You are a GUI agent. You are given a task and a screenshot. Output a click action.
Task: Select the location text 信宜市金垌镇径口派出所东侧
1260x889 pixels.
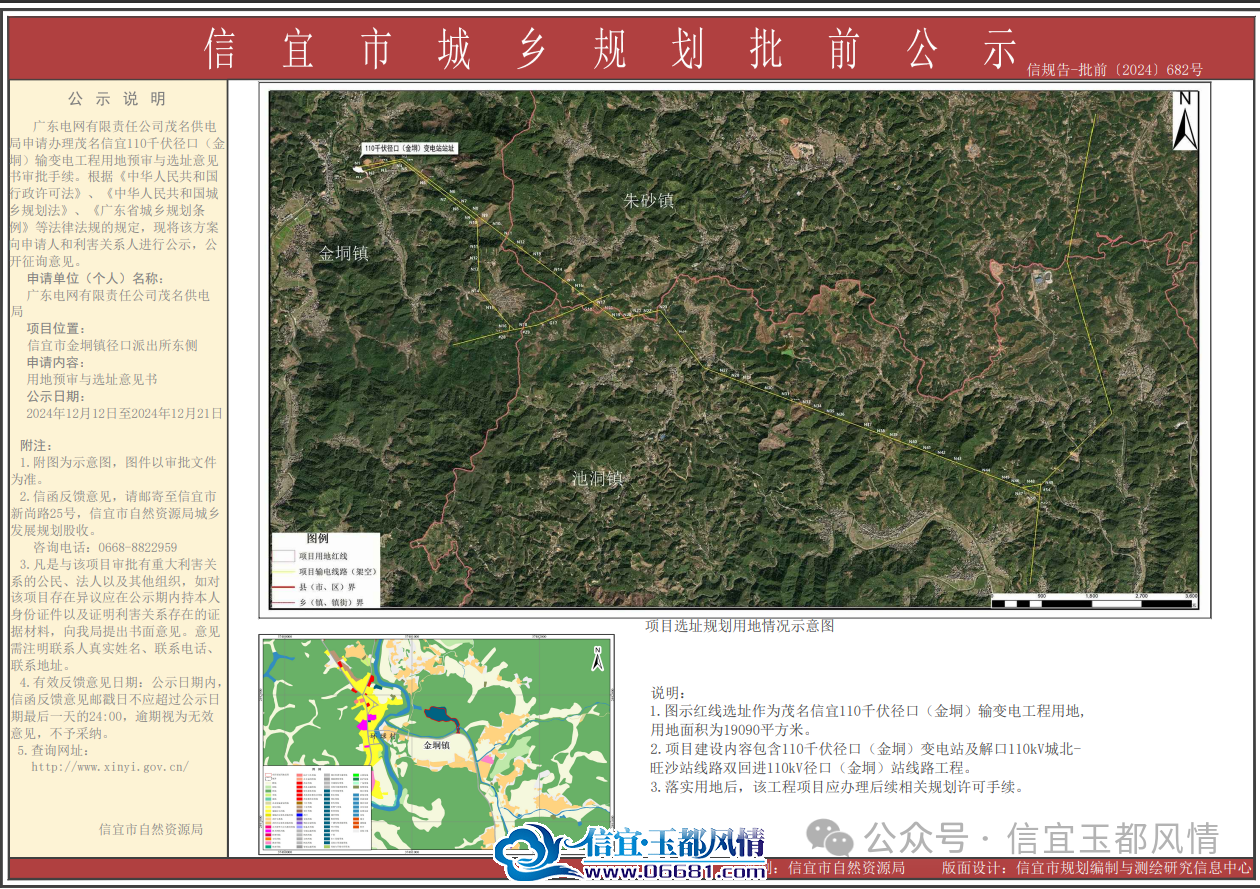click(112, 345)
